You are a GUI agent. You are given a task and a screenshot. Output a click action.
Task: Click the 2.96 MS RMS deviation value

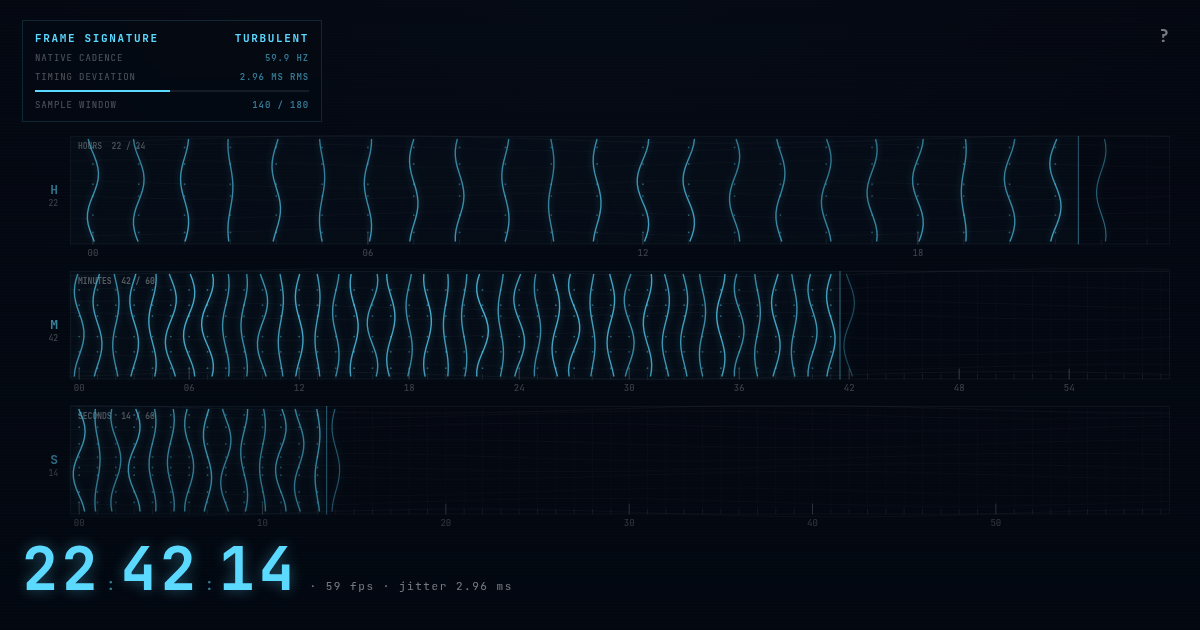pyautogui.click(x=274, y=77)
